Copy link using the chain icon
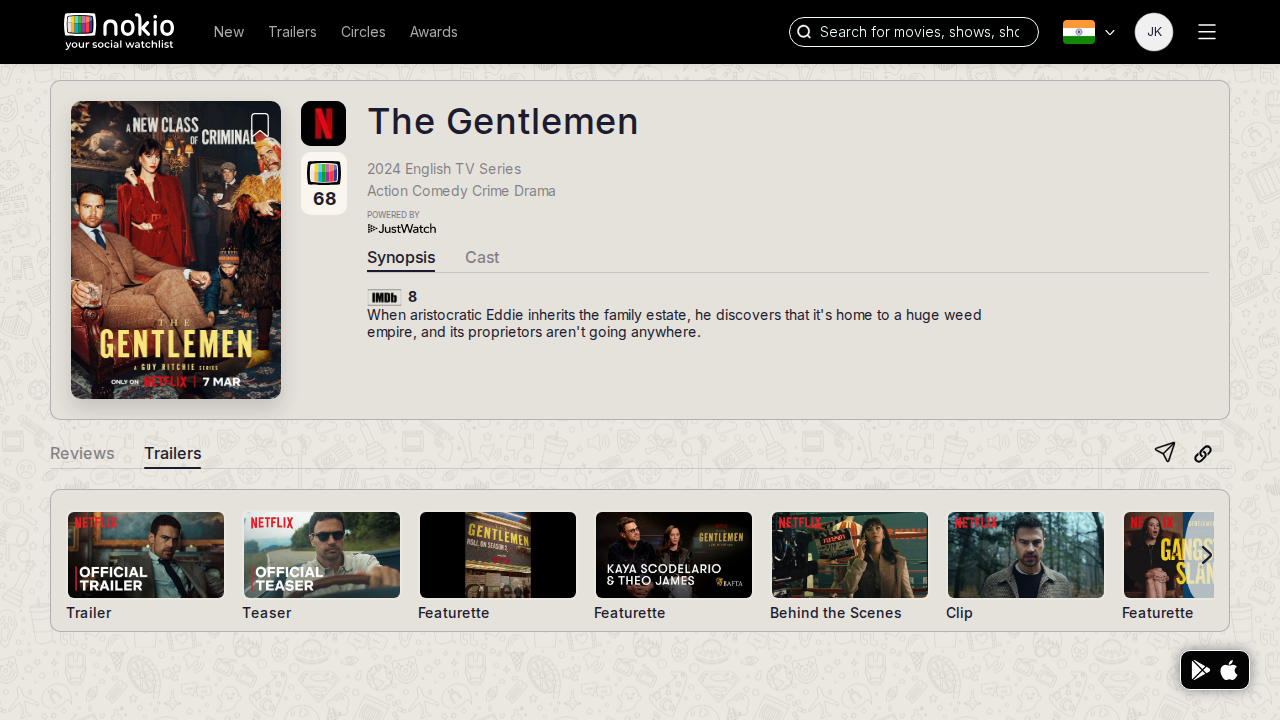 tap(1203, 454)
